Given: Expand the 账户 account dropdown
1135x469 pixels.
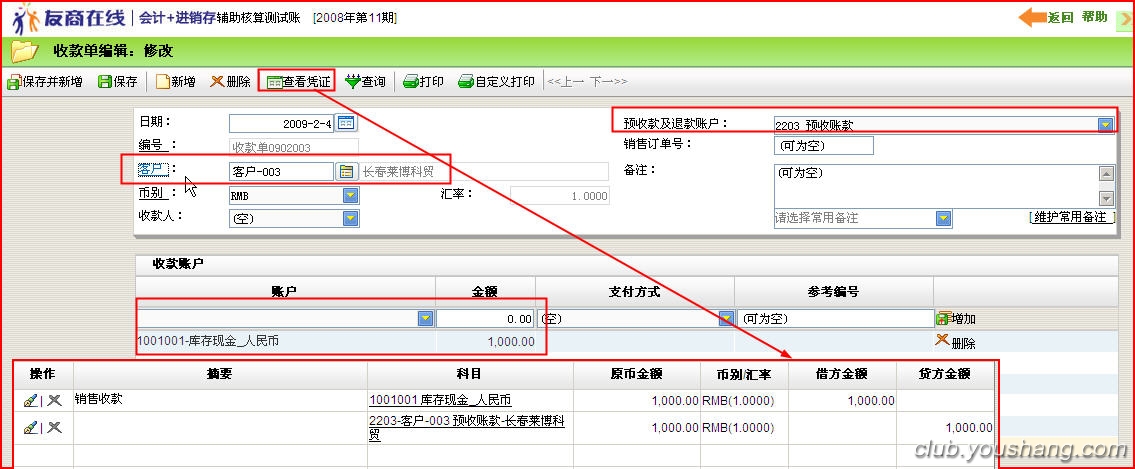Looking at the screenshot, I should tap(426, 318).
